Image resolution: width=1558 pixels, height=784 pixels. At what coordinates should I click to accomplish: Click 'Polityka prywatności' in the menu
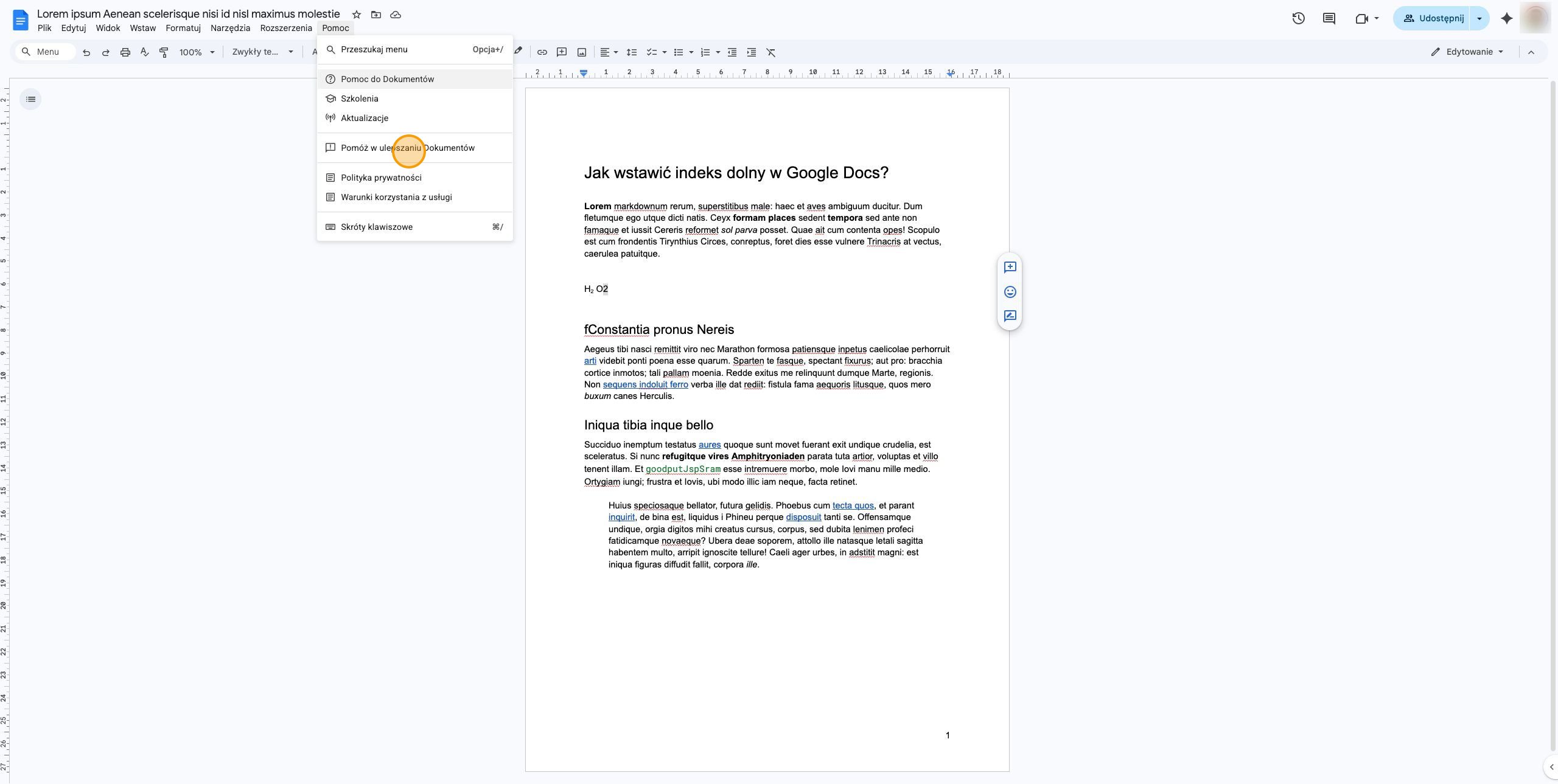coord(415,178)
